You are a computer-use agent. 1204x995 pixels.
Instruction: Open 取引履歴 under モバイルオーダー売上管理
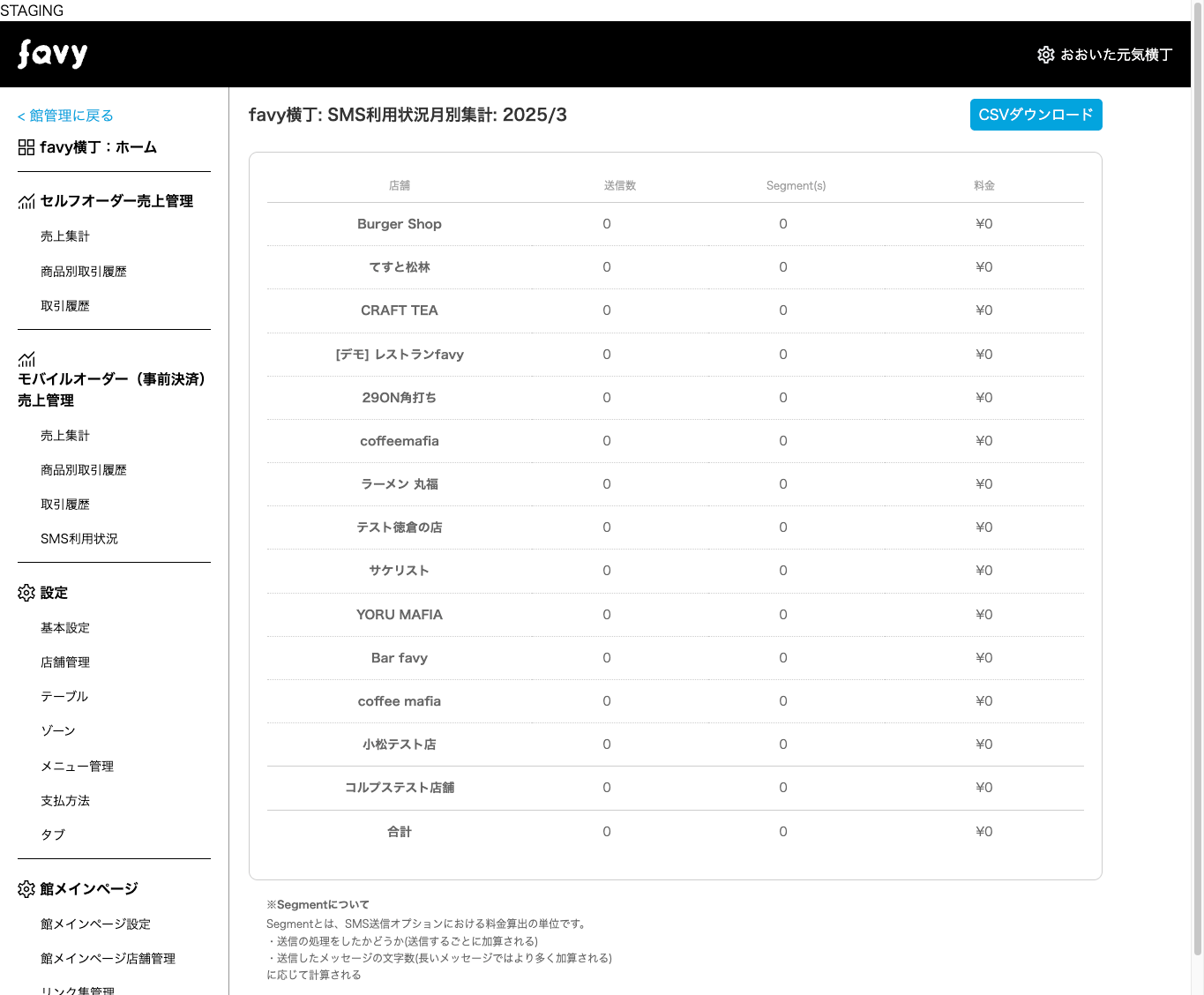65,505
